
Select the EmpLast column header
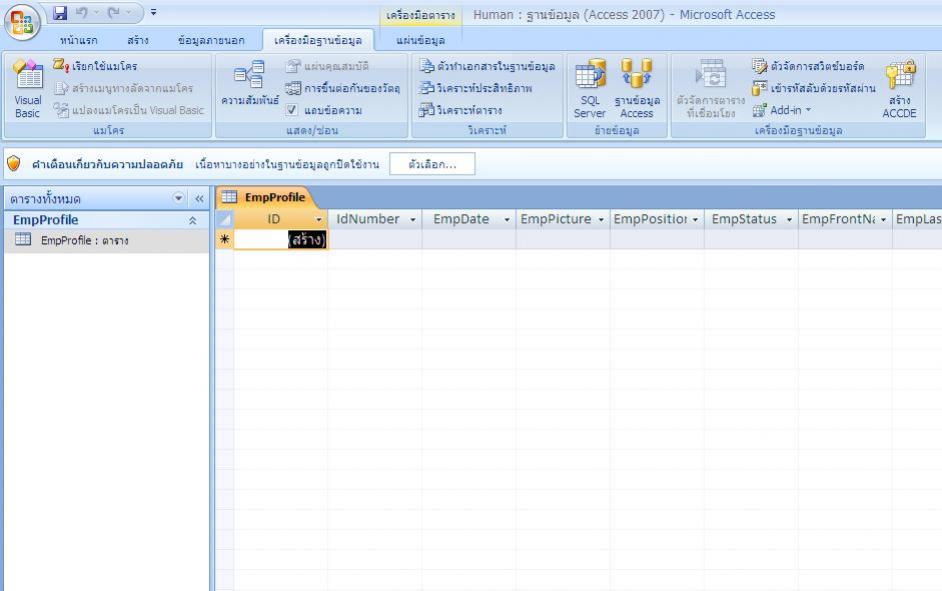click(x=917, y=219)
